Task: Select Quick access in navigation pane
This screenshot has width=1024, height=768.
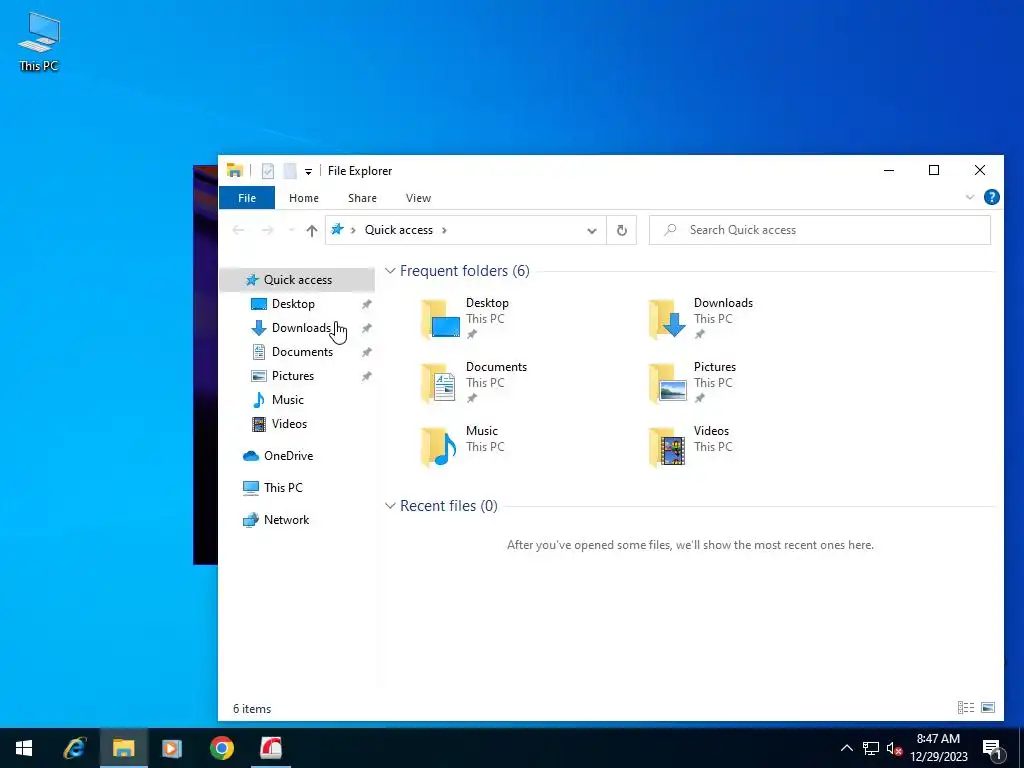Action: 297,280
